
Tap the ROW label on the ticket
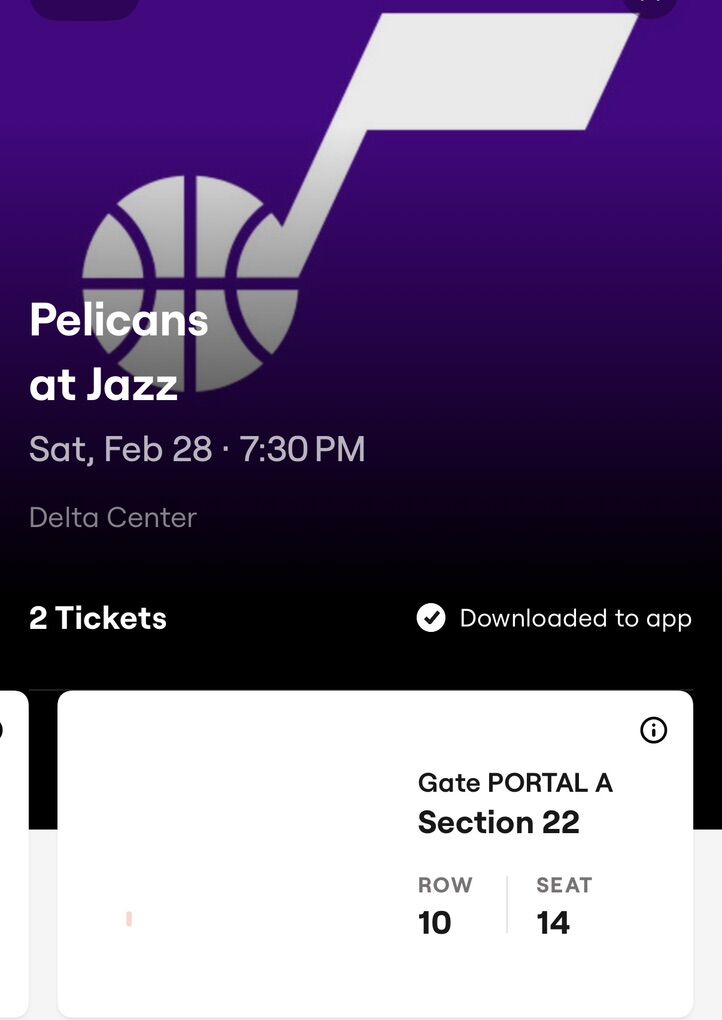pyautogui.click(x=445, y=885)
